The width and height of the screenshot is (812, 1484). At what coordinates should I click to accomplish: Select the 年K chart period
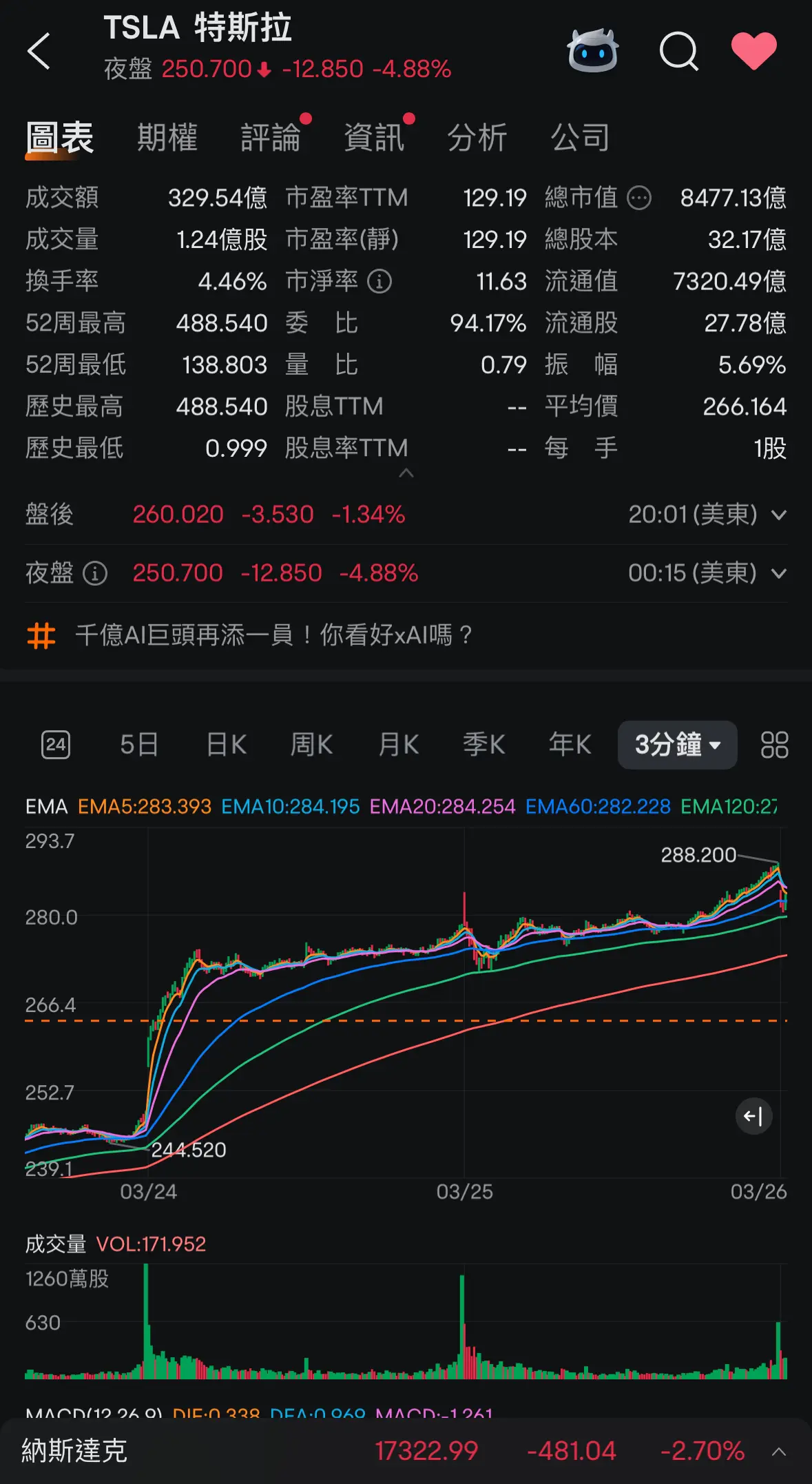570,745
